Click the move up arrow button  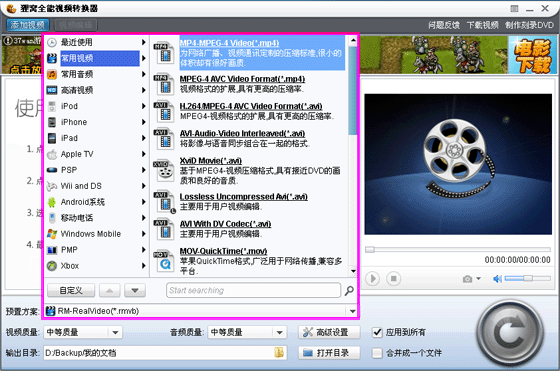(x=110, y=290)
